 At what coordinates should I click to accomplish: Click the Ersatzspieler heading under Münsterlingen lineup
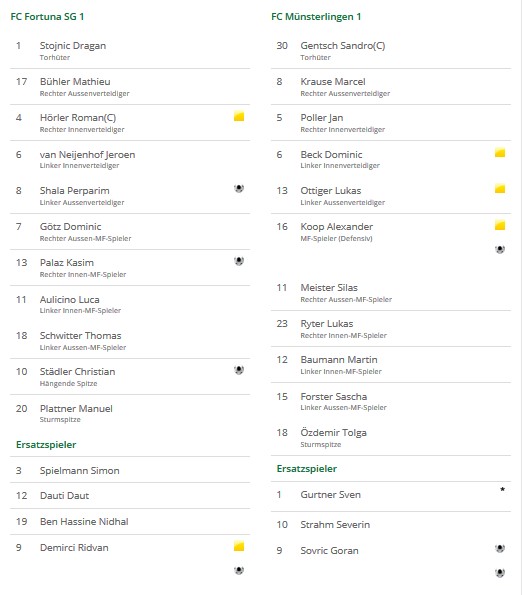click(307, 469)
